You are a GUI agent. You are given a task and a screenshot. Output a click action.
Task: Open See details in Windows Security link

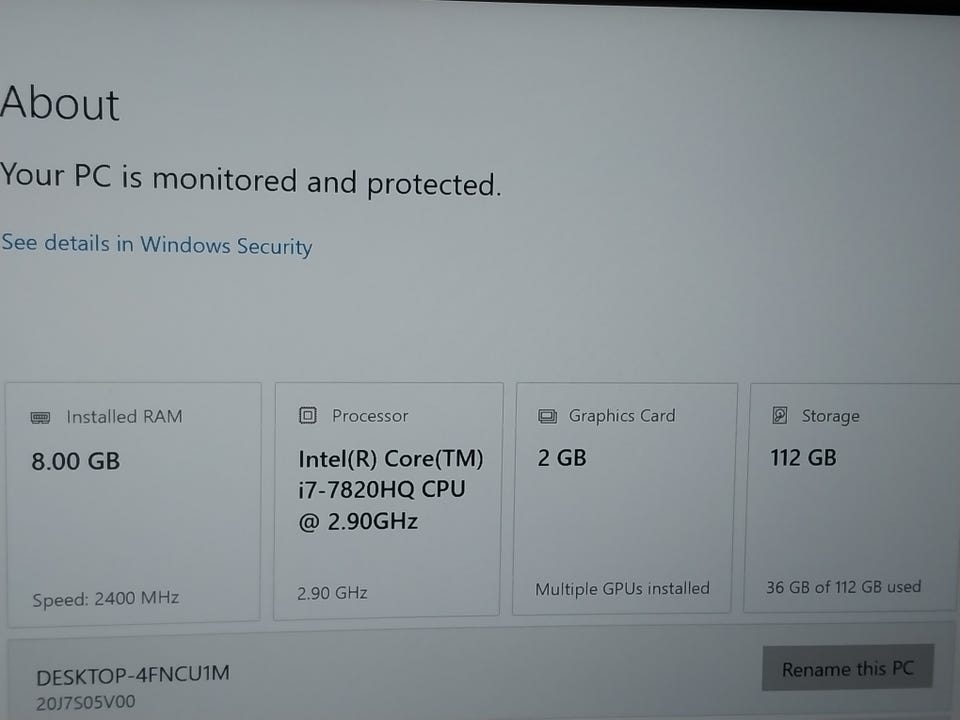[x=157, y=245]
